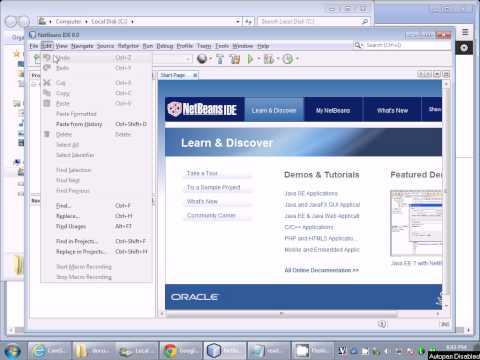Click the Clean and Build Project icon
480x360 pixels.
[x=235, y=59]
